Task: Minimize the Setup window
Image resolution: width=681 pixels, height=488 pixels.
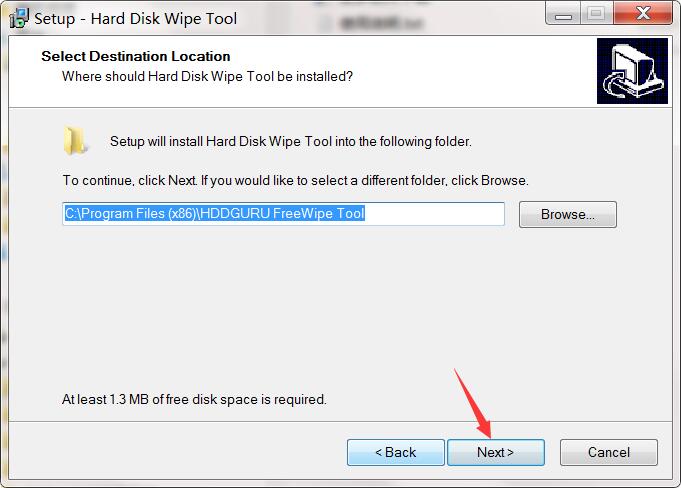Action: pyautogui.click(x=565, y=14)
